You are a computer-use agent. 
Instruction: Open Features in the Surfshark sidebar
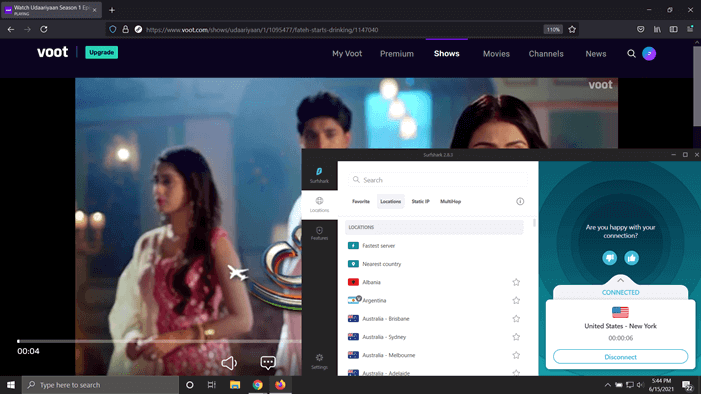(x=319, y=233)
